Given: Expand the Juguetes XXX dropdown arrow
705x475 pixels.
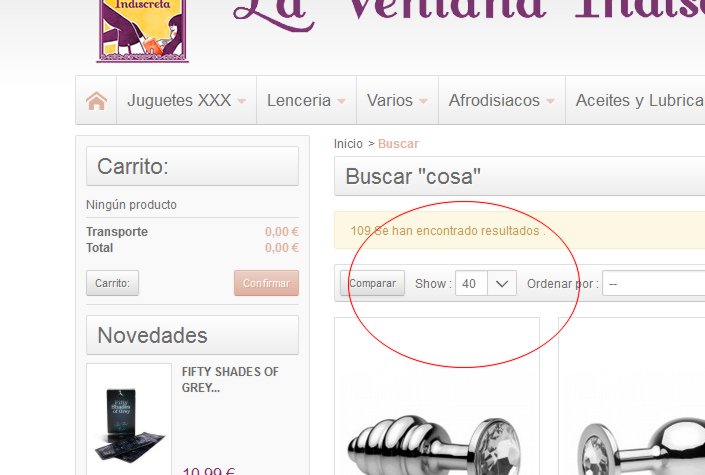Looking at the screenshot, I should tap(241, 101).
